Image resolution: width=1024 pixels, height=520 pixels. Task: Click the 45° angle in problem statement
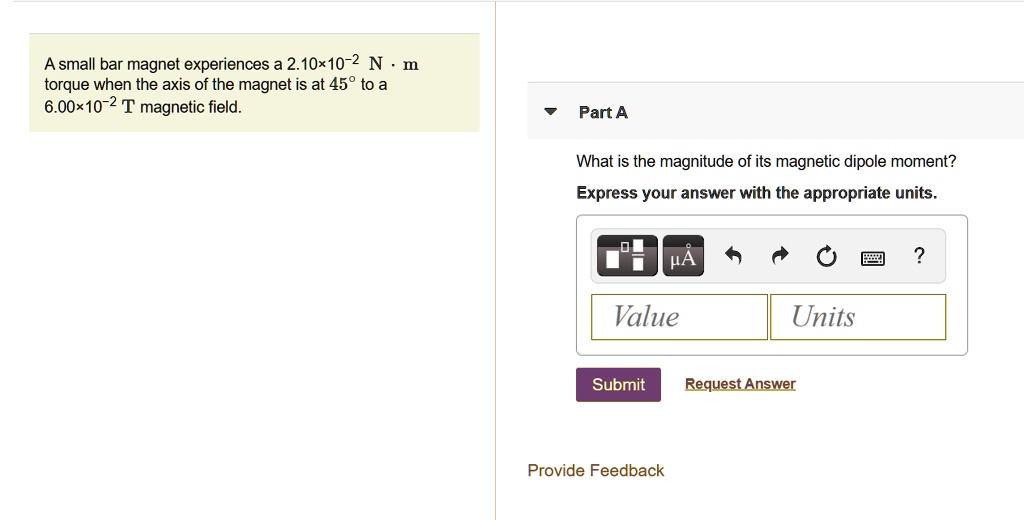pos(343,85)
